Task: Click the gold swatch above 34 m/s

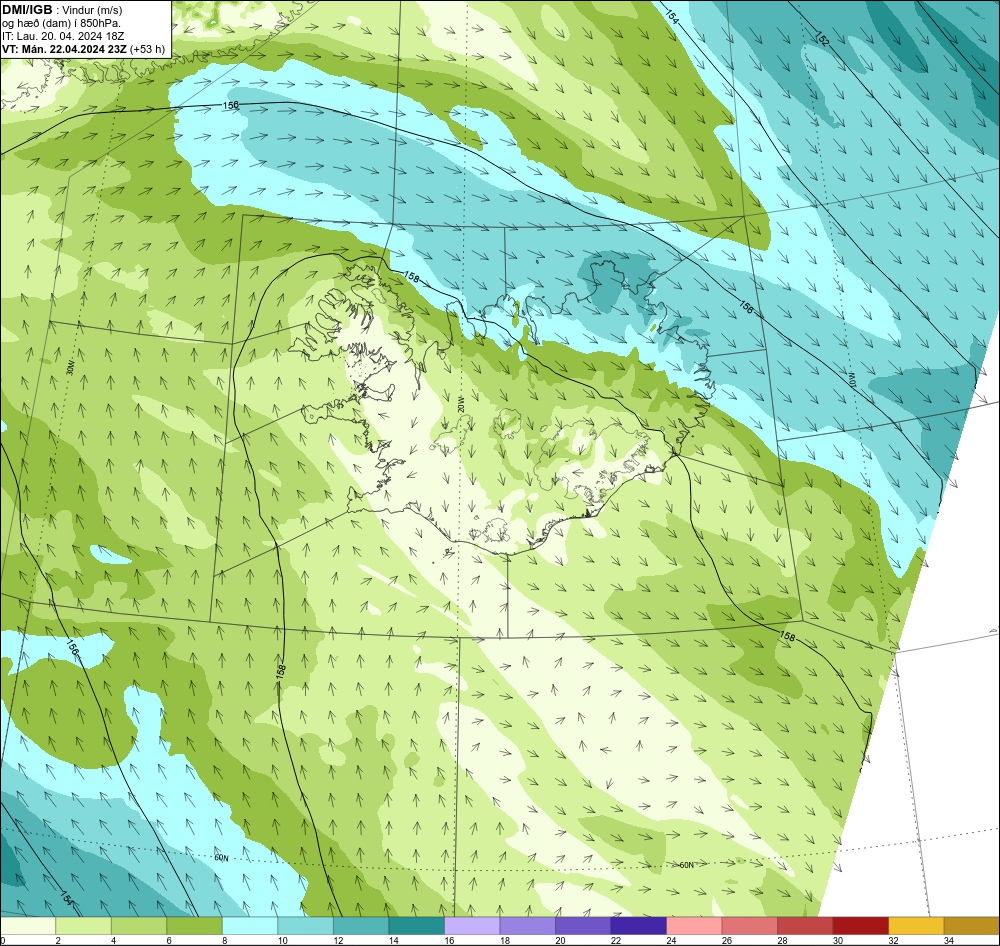Action: pos(971,926)
